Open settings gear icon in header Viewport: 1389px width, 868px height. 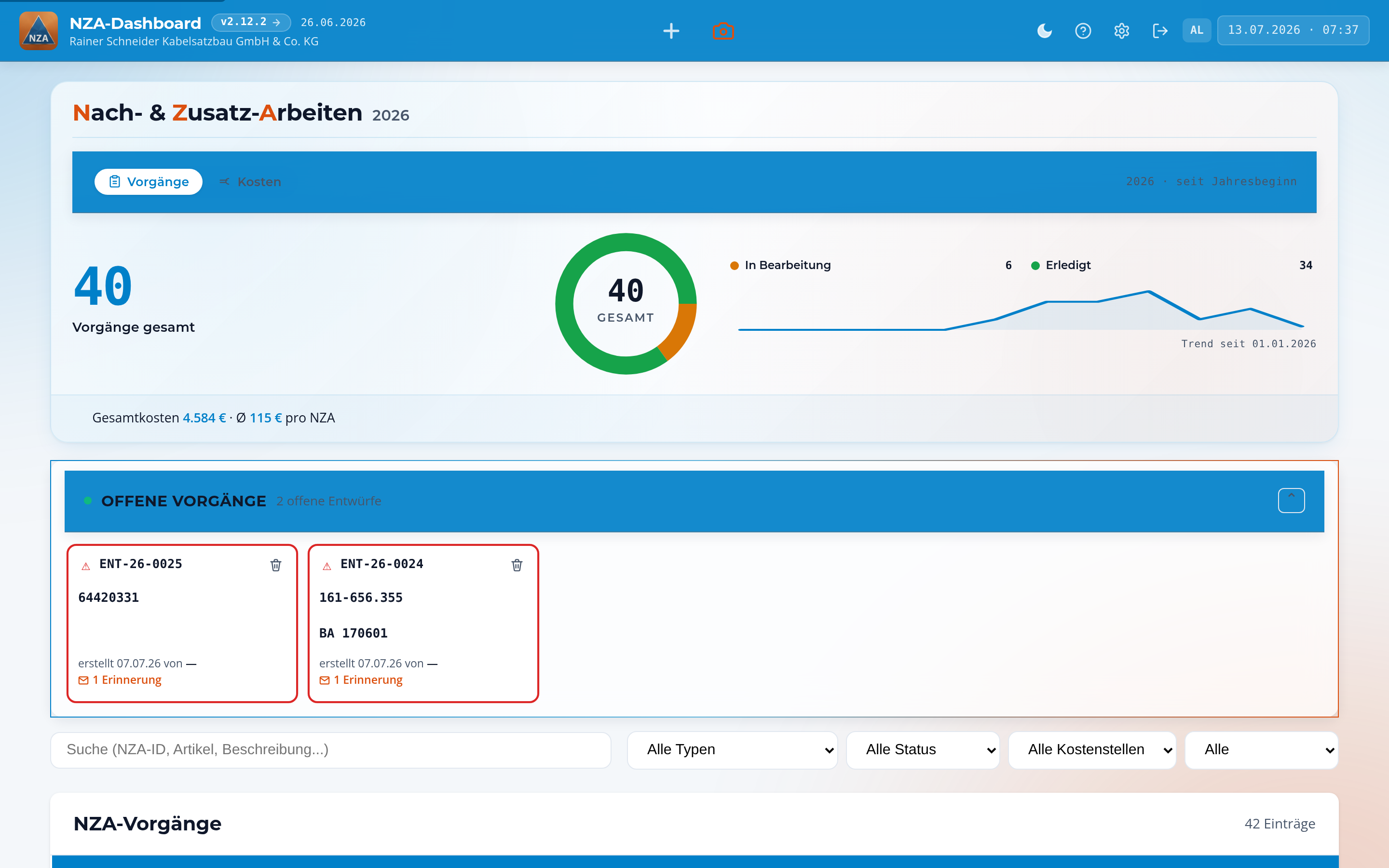coord(1121,31)
